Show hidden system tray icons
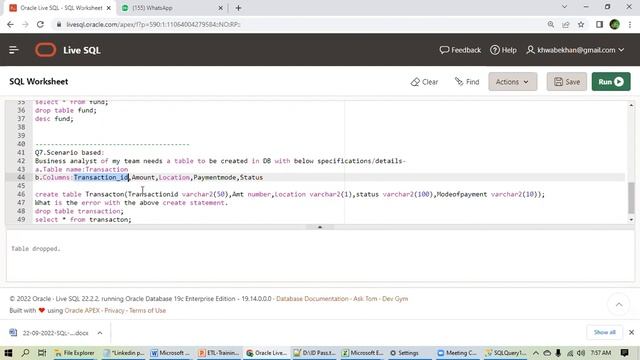The image size is (640, 360). tap(536, 353)
